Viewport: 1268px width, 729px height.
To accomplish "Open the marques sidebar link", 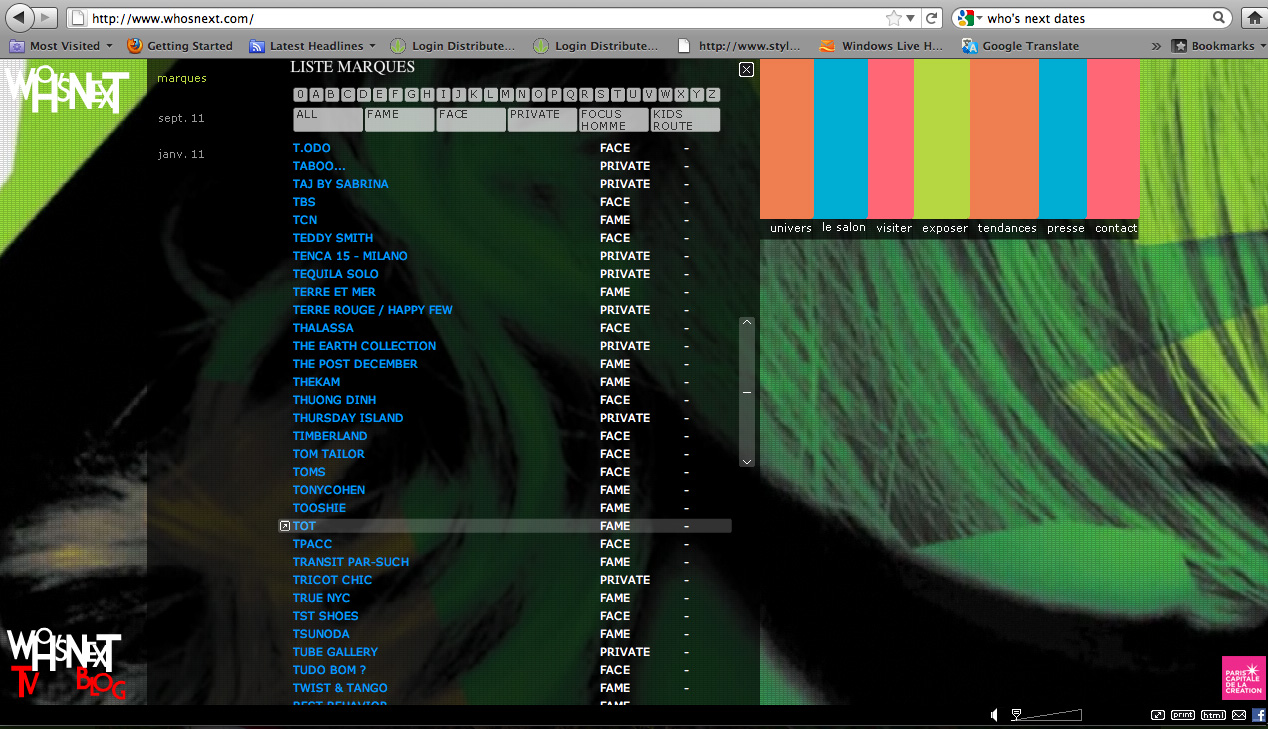I will (182, 78).
